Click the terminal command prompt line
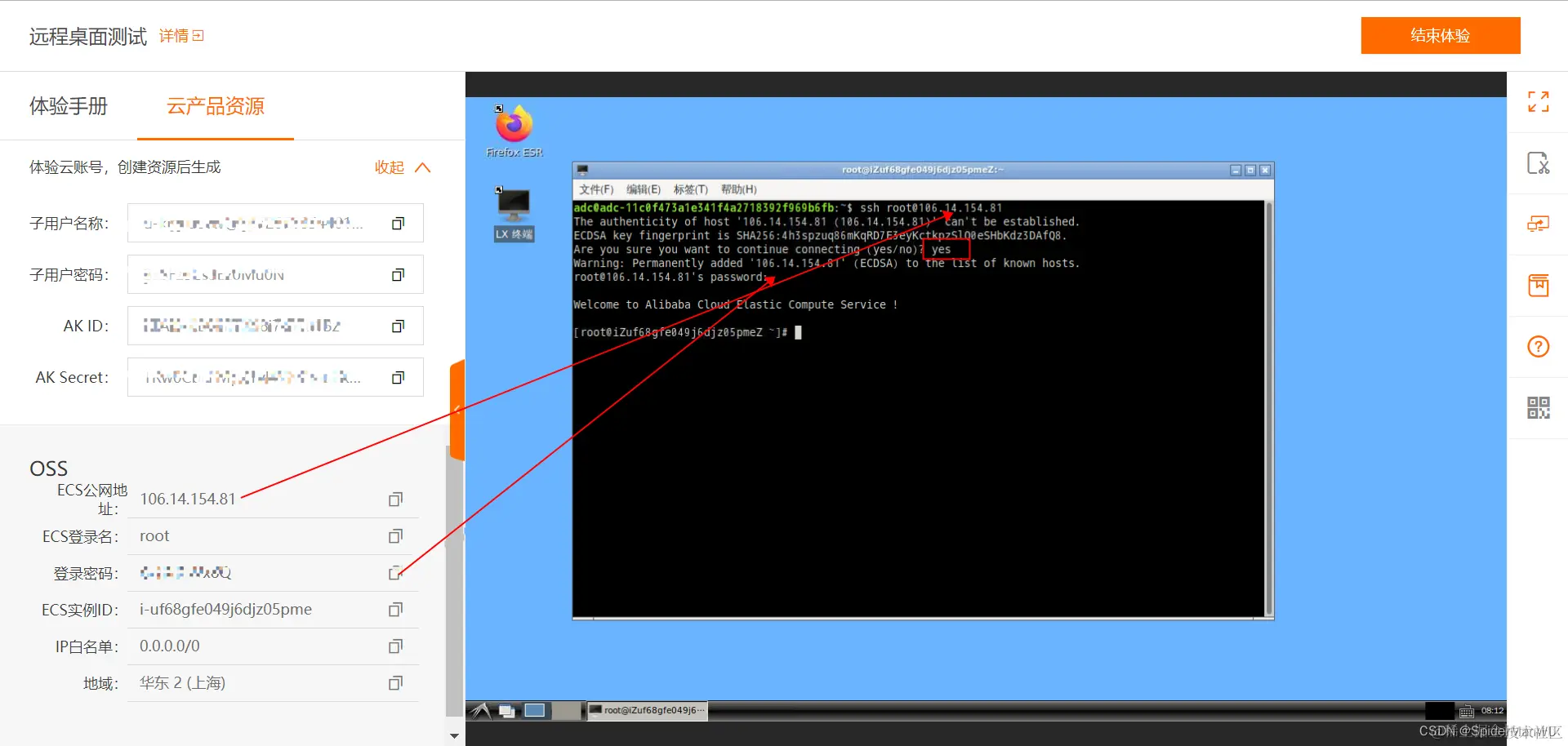Viewport: 1568px width, 746px height. pyautogui.click(x=687, y=332)
